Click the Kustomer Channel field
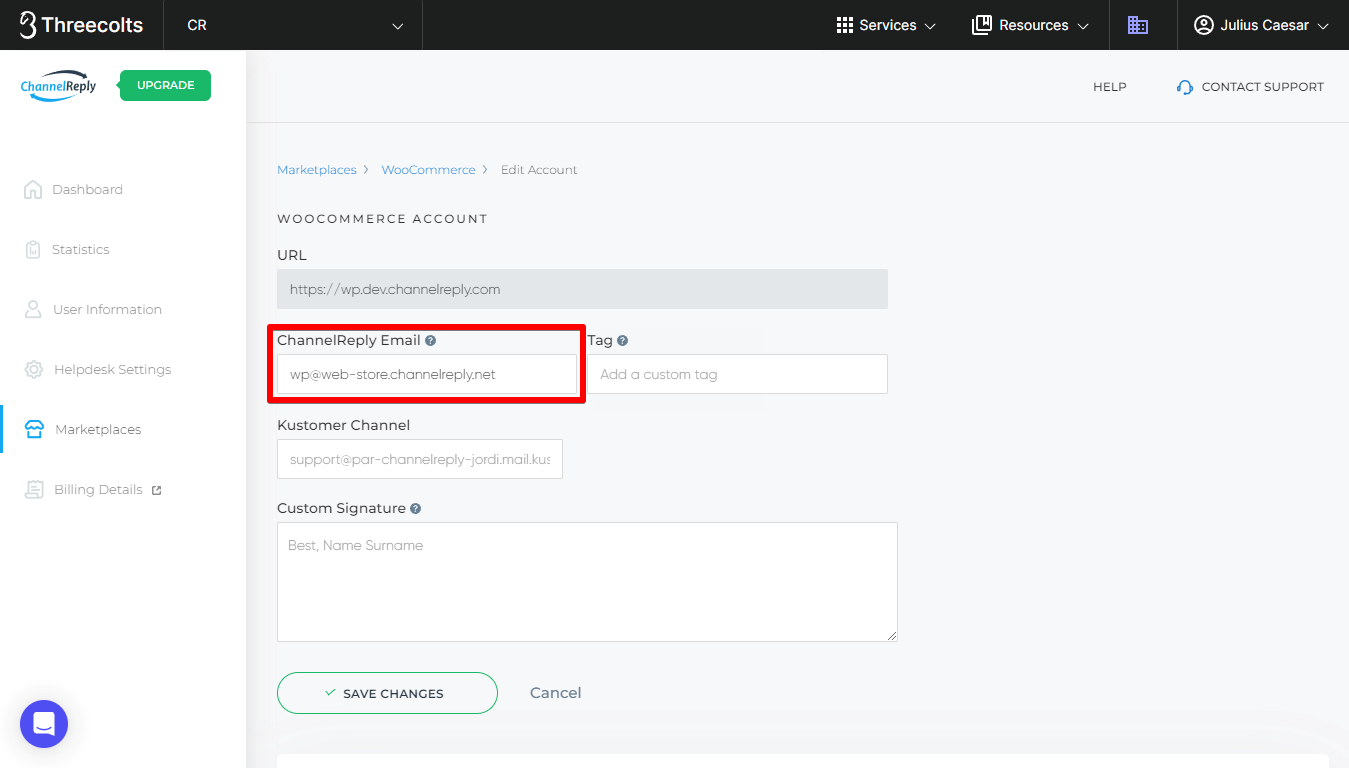Image resolution: width=1349 pixels, height=768 pixels. click(x=420, y=459)
